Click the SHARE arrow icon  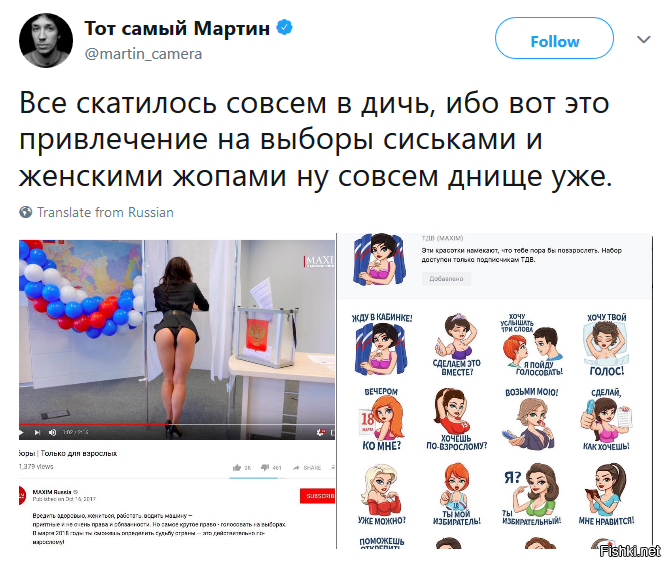(296, 467)
